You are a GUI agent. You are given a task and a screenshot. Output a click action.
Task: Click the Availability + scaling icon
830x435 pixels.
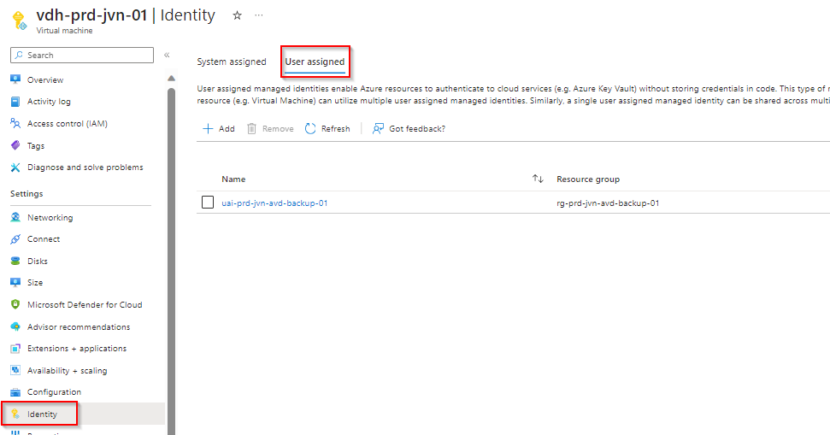point(15,370)
